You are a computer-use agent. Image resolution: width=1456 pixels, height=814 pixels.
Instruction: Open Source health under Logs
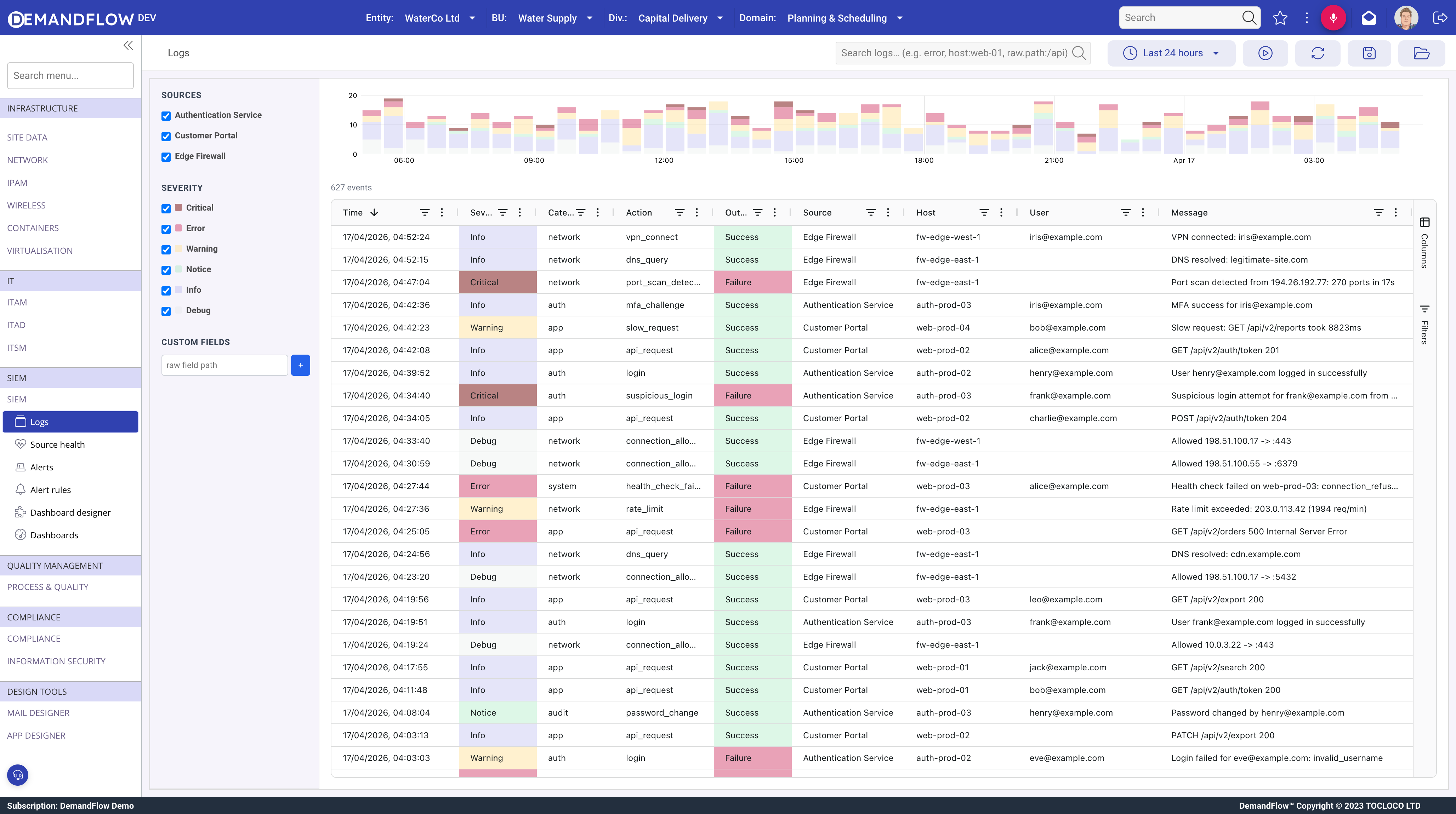[57, 445]
